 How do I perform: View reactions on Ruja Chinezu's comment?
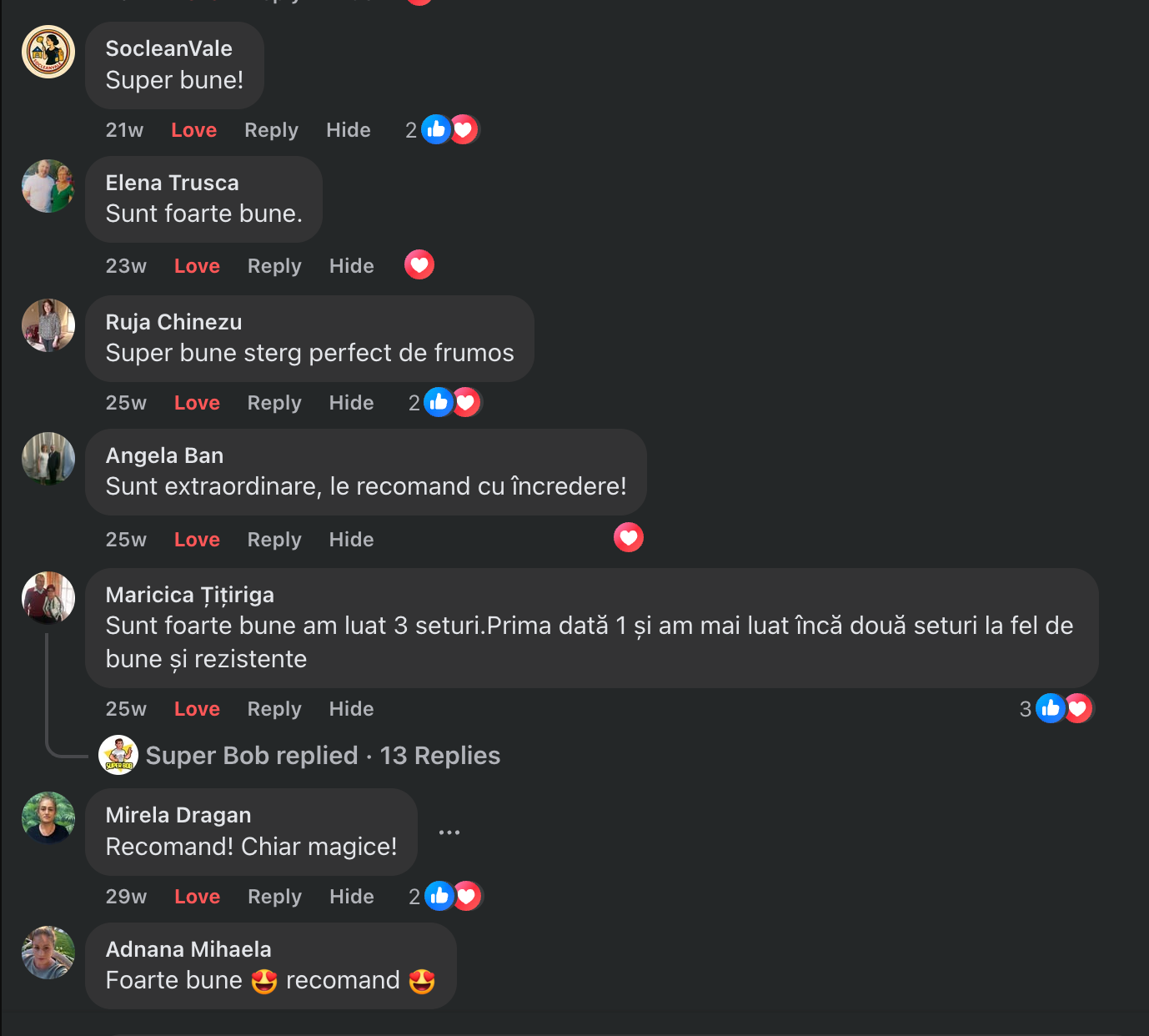coord(453,402)
